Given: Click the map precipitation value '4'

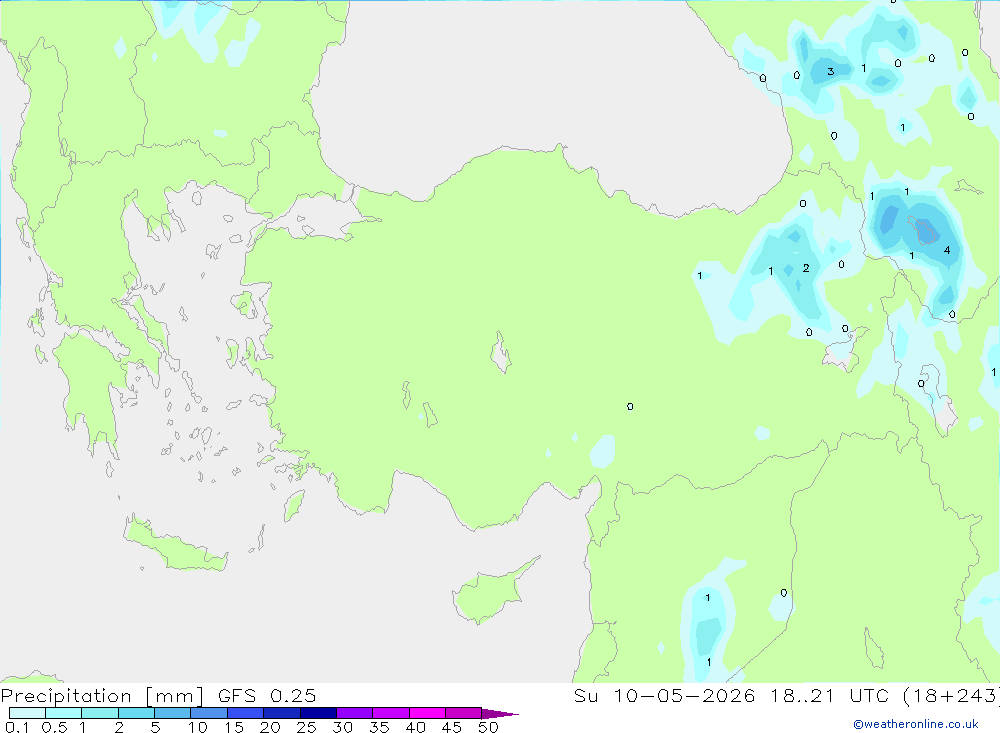Looking at the screenshot, I should point(947,250).
